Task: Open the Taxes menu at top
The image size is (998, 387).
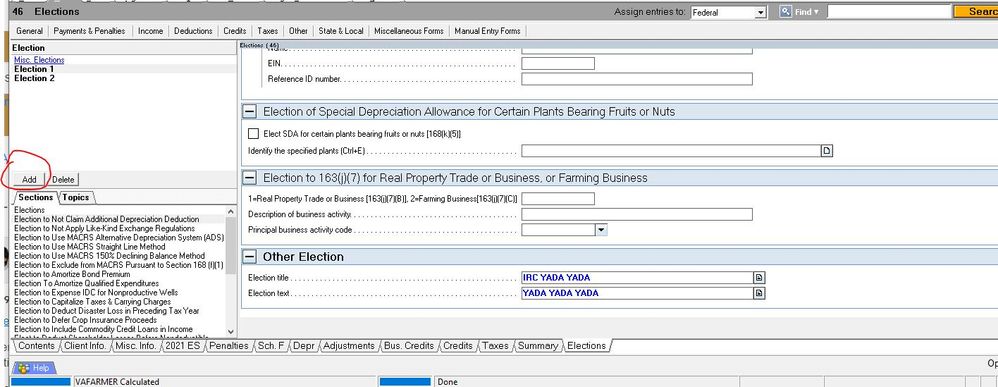Action: [267, 31]
